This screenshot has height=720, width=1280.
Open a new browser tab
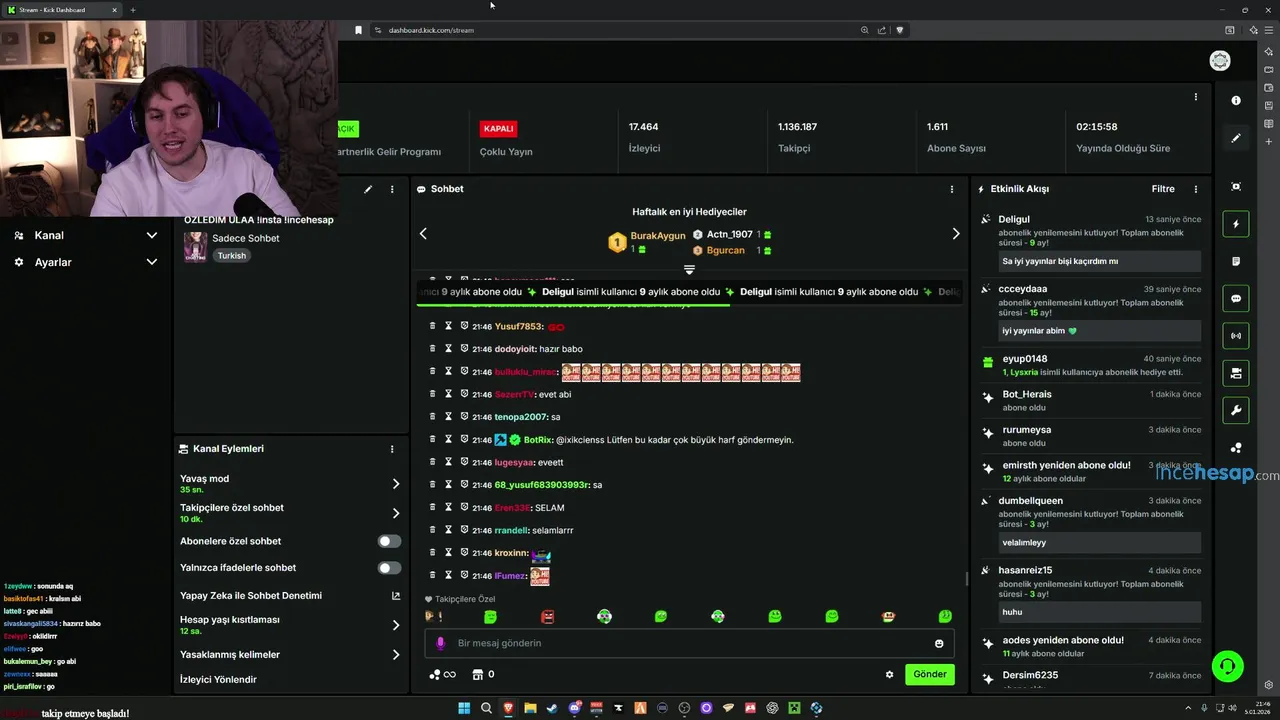pyautogui.click(x=133, y=10)
